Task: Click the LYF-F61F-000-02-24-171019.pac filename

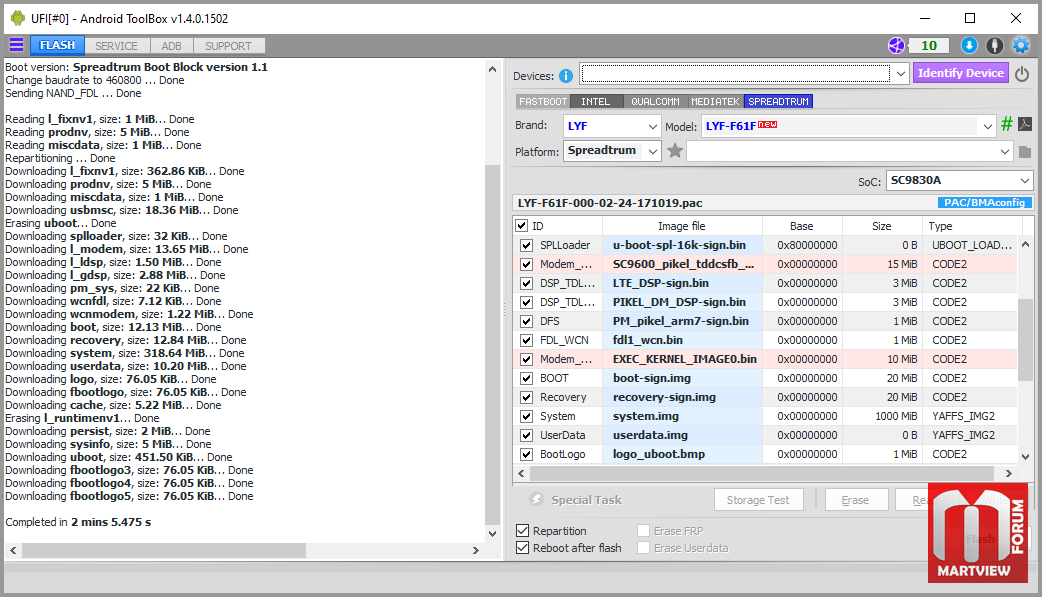Action: 610,203
